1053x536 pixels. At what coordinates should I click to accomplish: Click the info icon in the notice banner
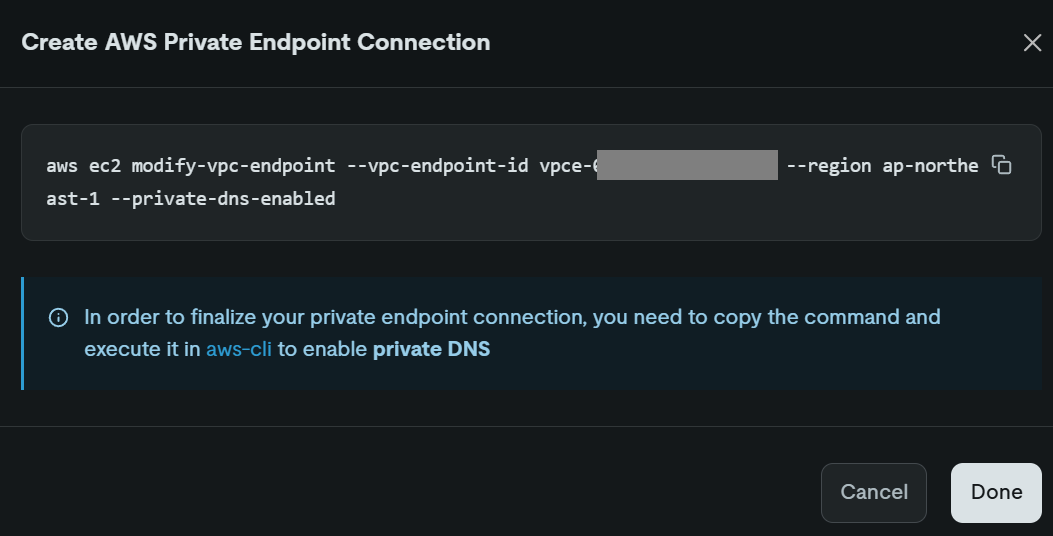click(58, 318)
